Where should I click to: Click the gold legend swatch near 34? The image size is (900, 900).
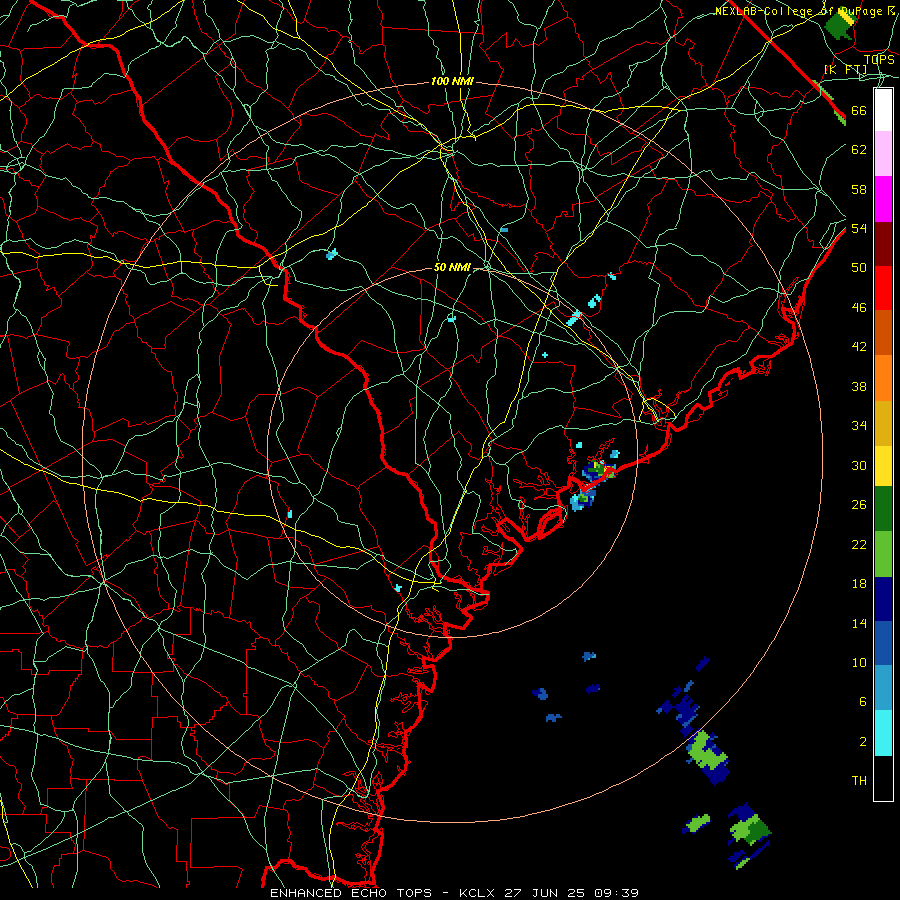click(883, 423)
